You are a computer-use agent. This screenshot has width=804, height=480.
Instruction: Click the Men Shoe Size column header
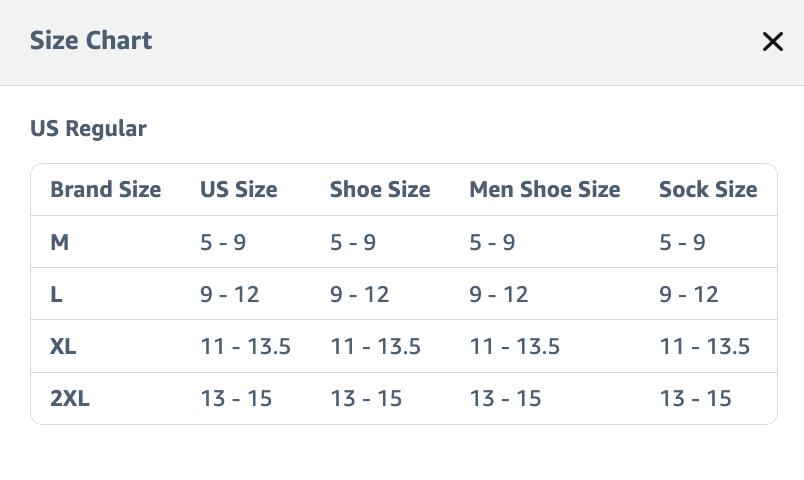point(544,190)
